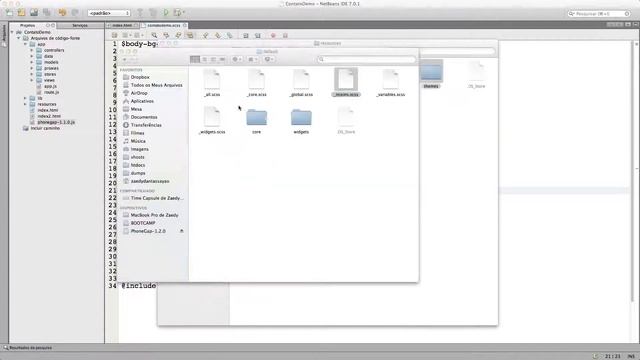Click the Finder search field
Viewport: 640px width, 360px height.
[x=366, y=60]
